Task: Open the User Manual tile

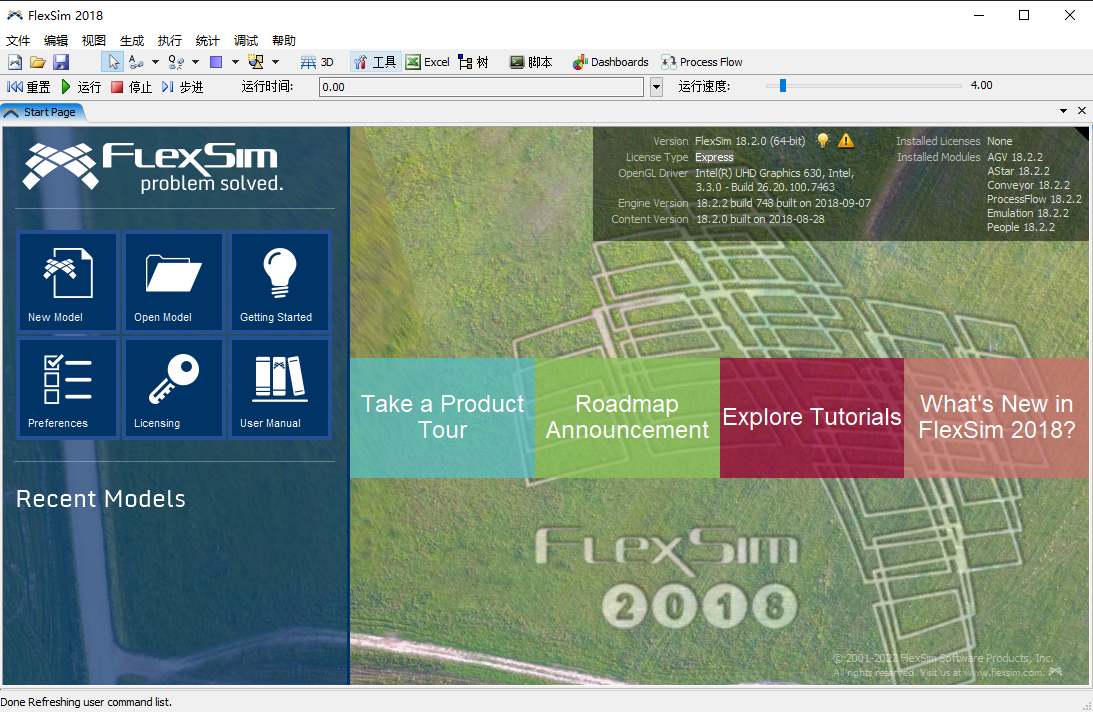Action: pos(279,388)
